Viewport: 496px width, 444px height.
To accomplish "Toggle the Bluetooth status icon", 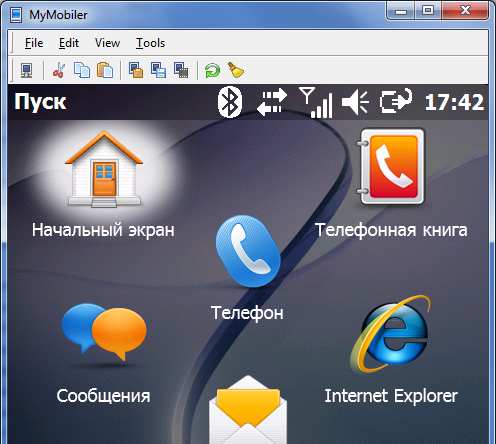I will tap(230, 102).
